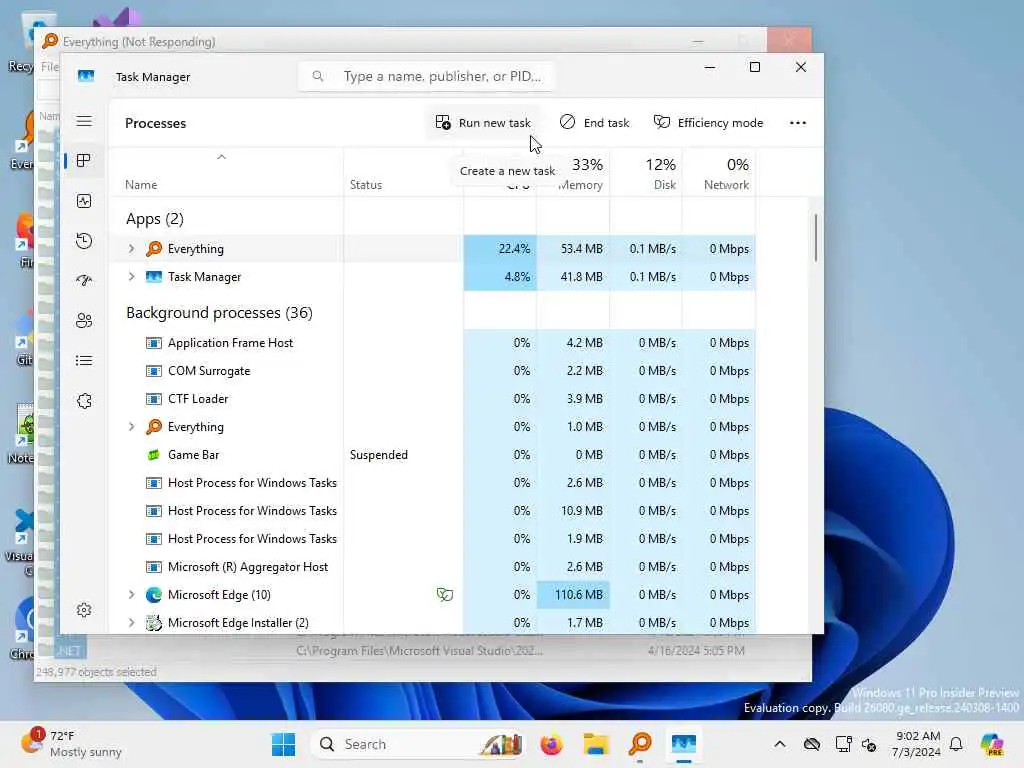The width and height of the screenshot is (1024, 768).
Task: Open the clock showing 9:02 AM
Action: click(917, 744)
